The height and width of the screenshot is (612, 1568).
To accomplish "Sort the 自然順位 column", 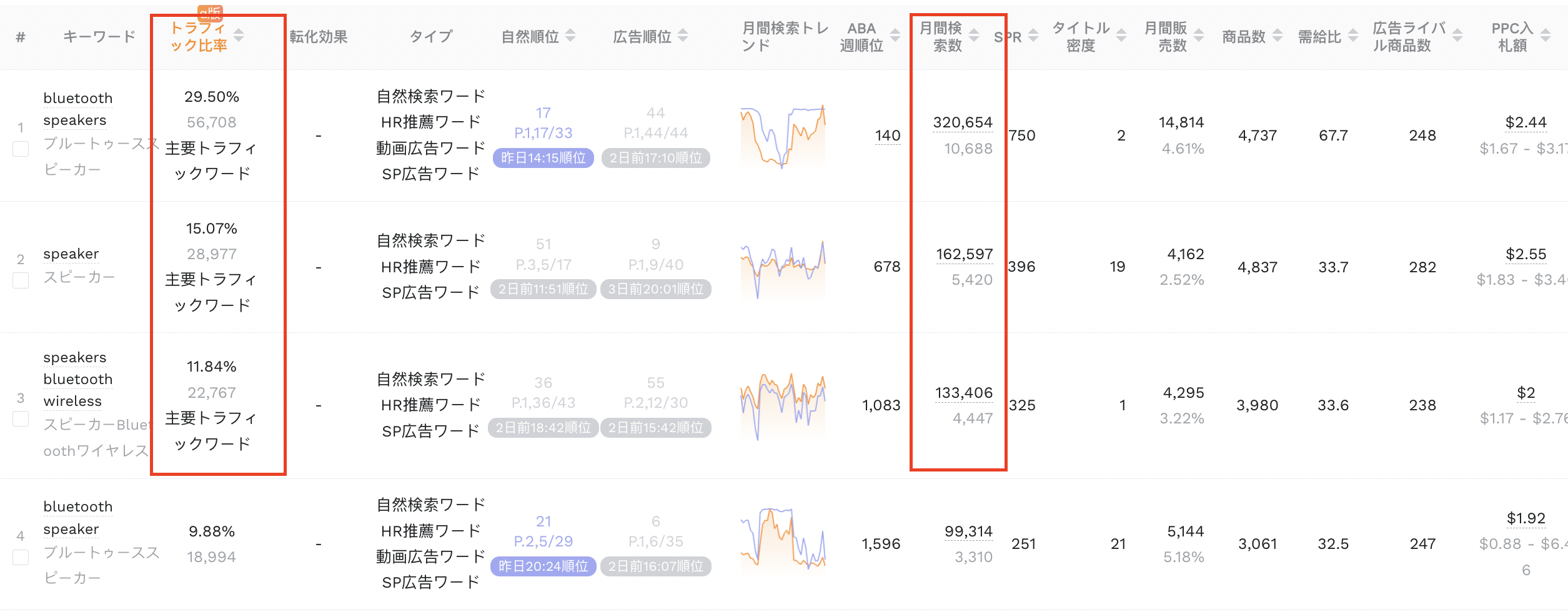I will (x=570, y=36).
